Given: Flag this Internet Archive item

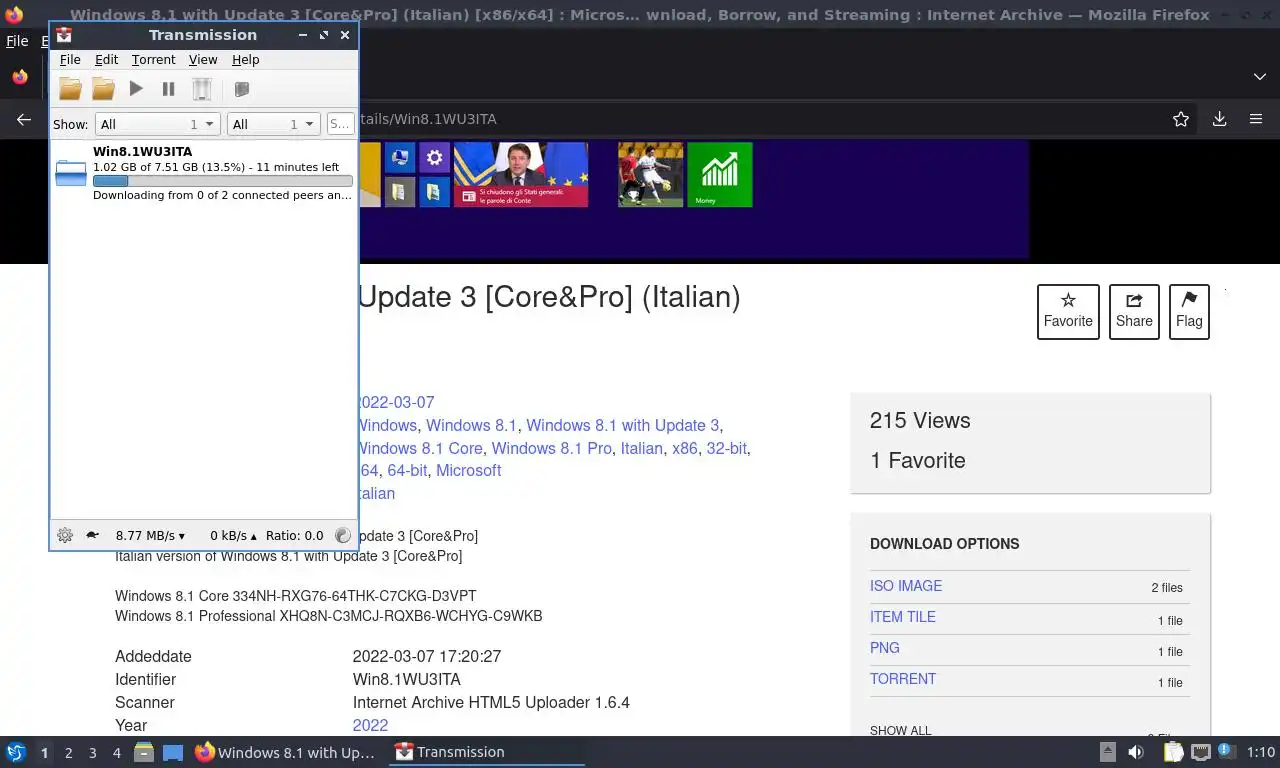Looking at the screenshot, I should pos(1189,311).
